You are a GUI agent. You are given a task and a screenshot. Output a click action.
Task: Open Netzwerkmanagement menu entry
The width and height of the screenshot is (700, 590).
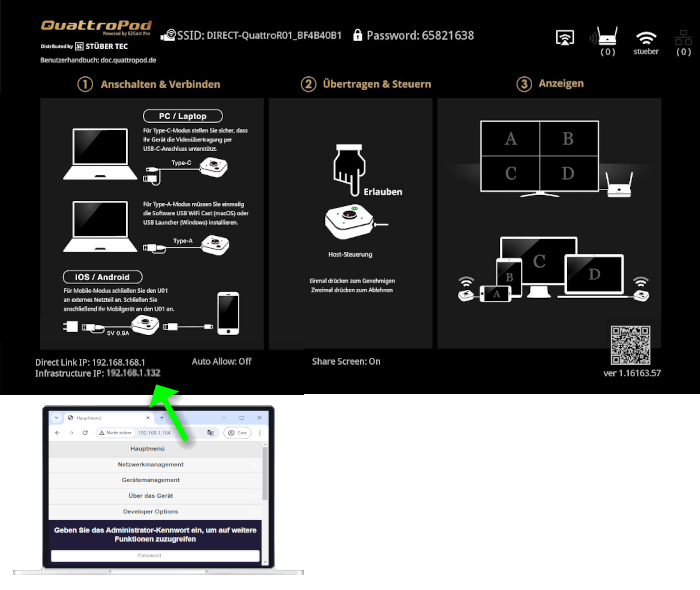tap(155, 465)
